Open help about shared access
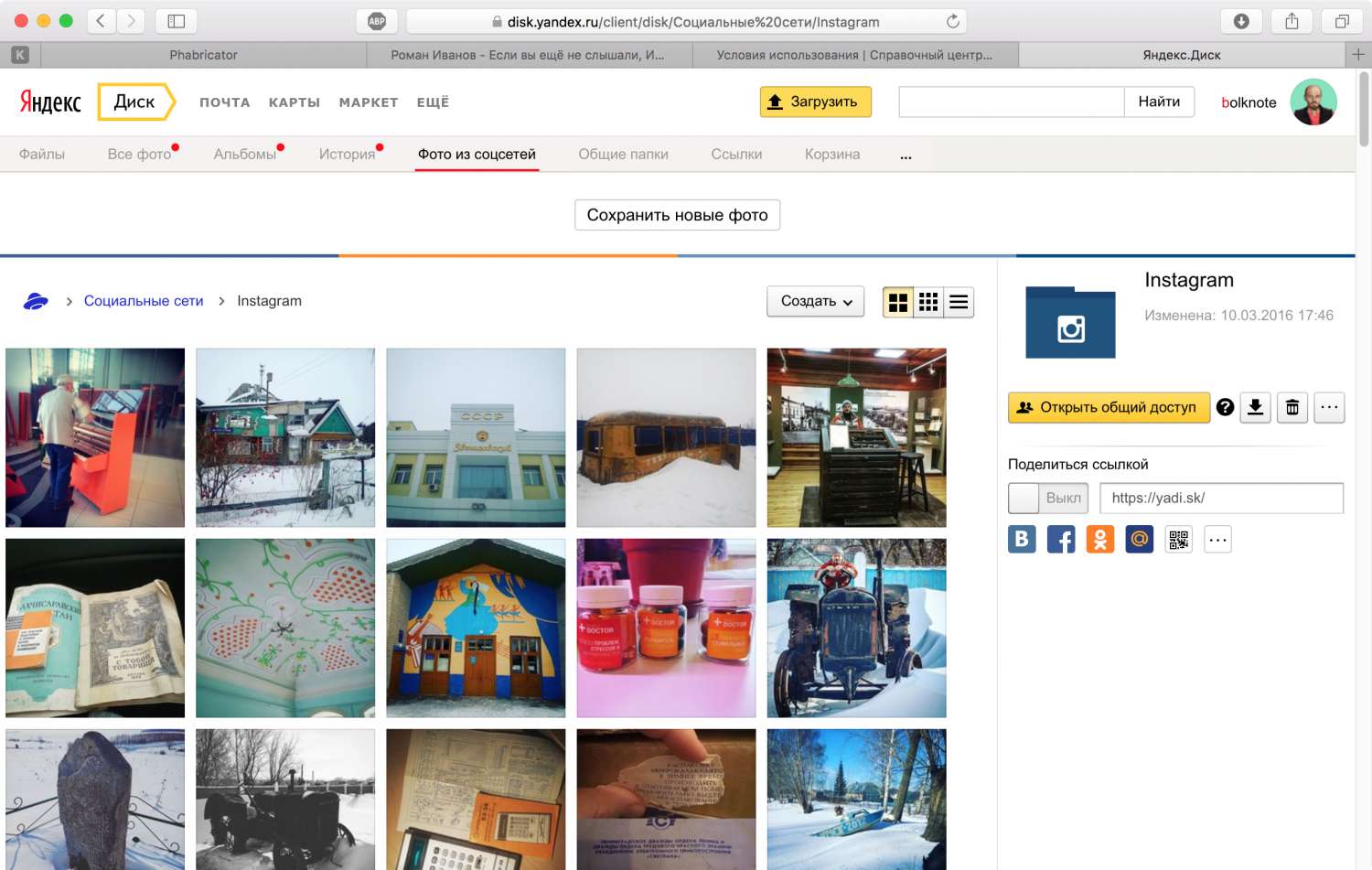1372x870 pixels. tap(1226, 407)
